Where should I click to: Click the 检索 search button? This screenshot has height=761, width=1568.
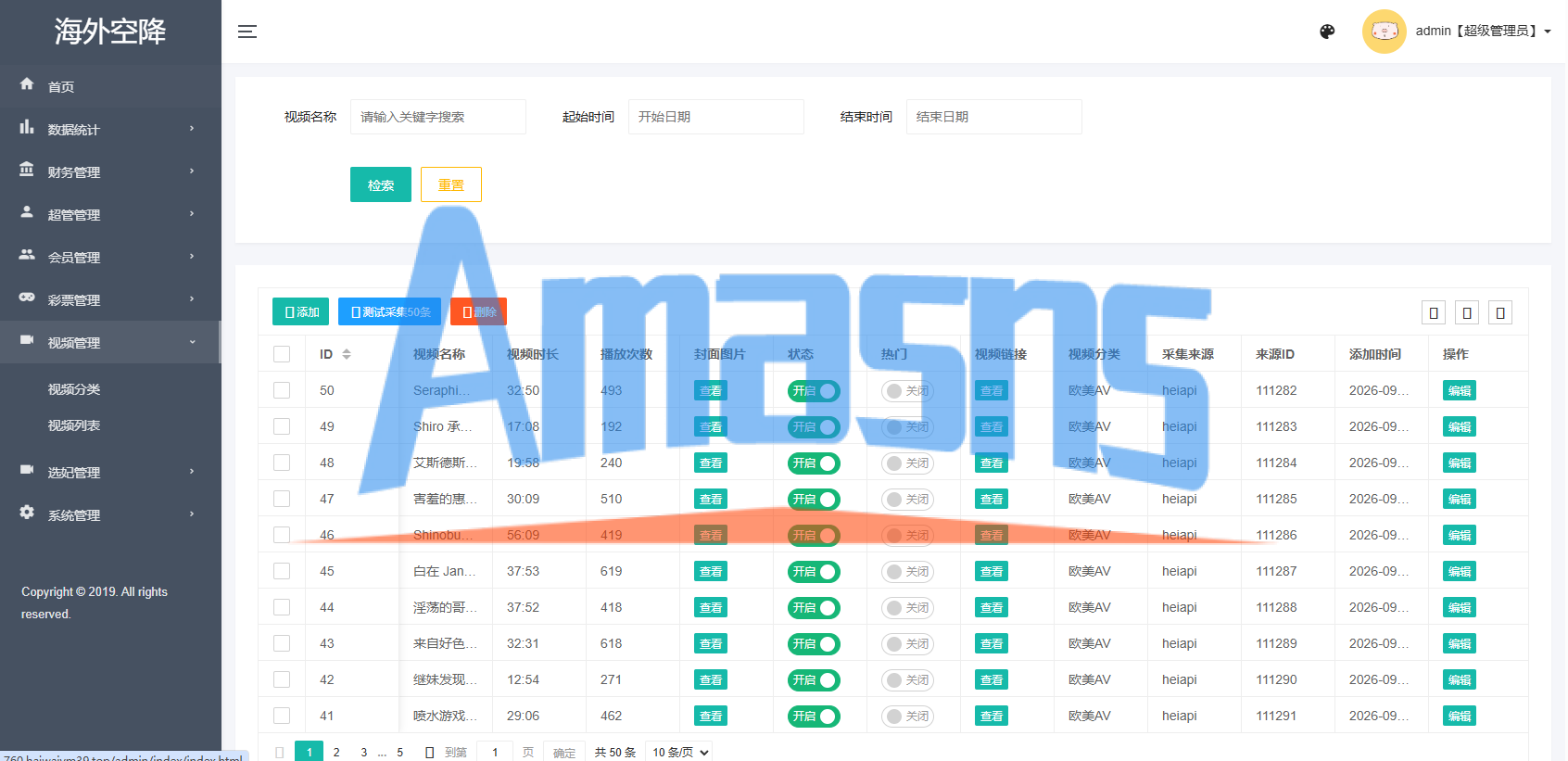(x=381, y=184)
